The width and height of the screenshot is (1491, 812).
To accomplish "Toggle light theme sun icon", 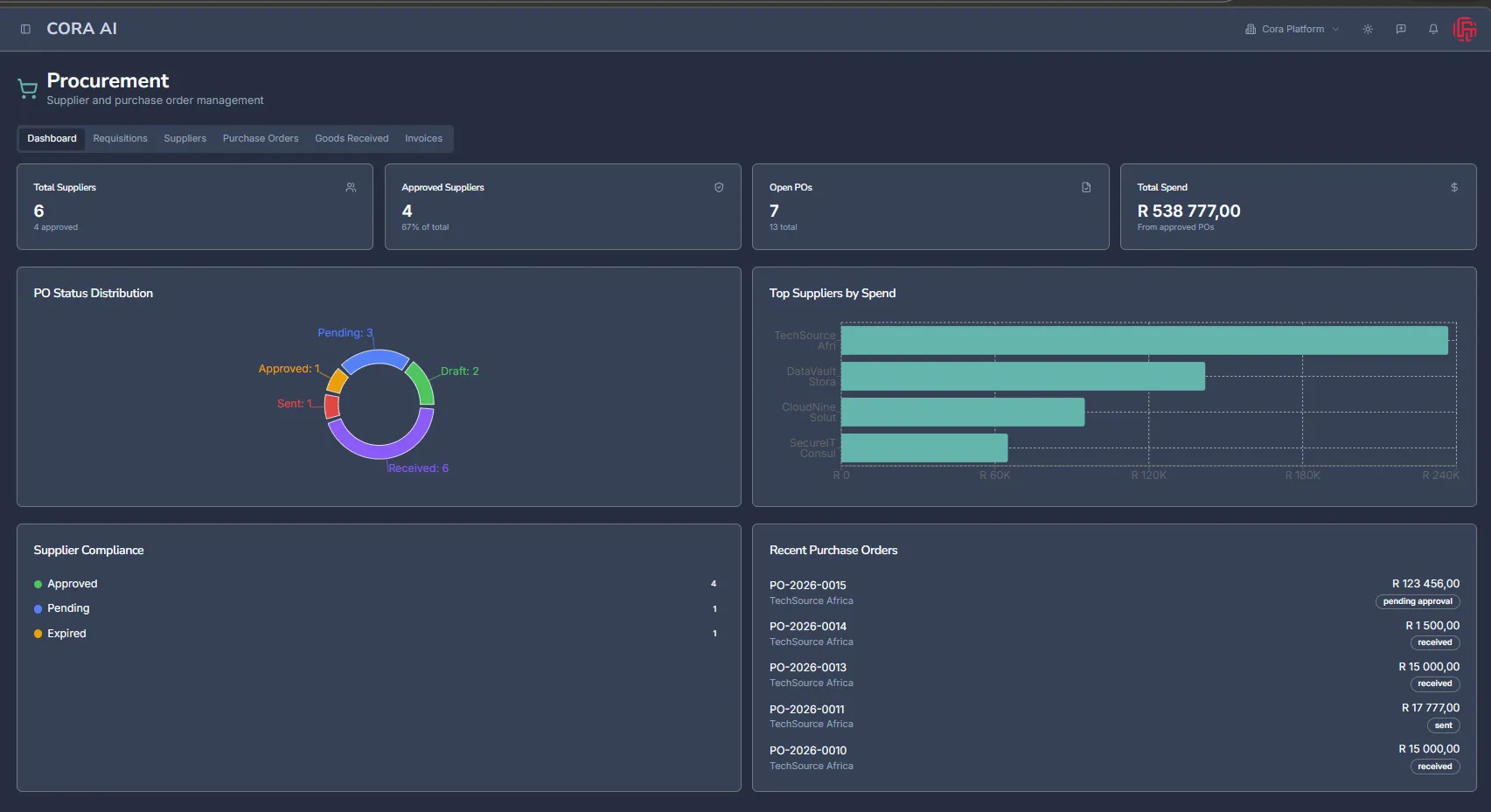I will click(1368, 29).
